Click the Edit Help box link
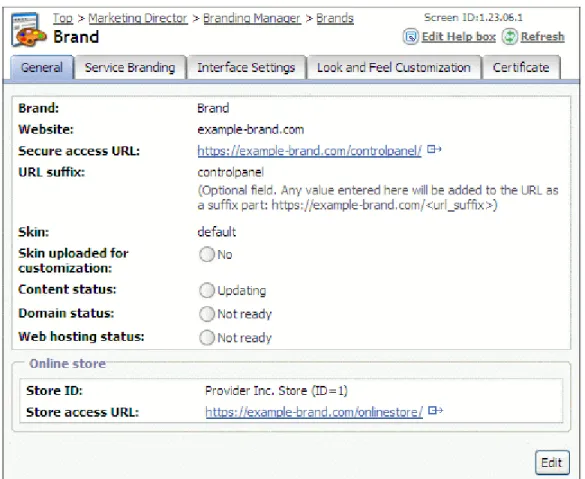This screenshot has height=479, width=585. pyautogui.click(x=459, y=37)
